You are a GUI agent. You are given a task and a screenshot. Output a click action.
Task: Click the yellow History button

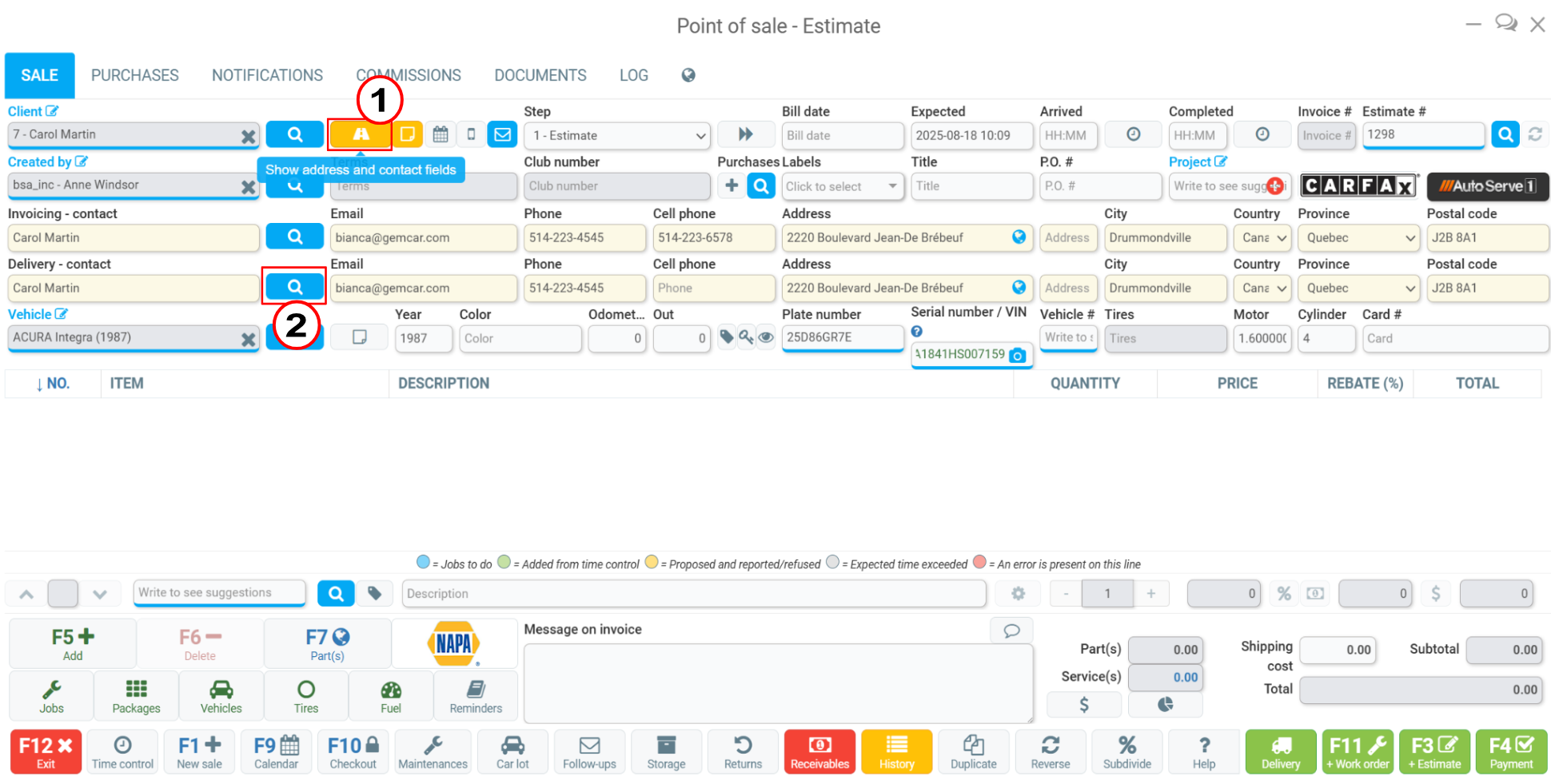point(896,752)
